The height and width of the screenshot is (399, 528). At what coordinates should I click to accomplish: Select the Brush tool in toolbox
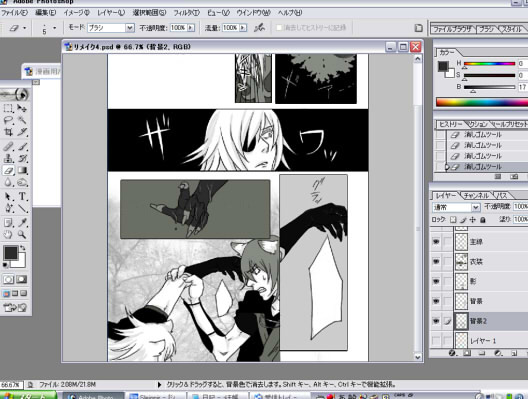coord(22,146)
